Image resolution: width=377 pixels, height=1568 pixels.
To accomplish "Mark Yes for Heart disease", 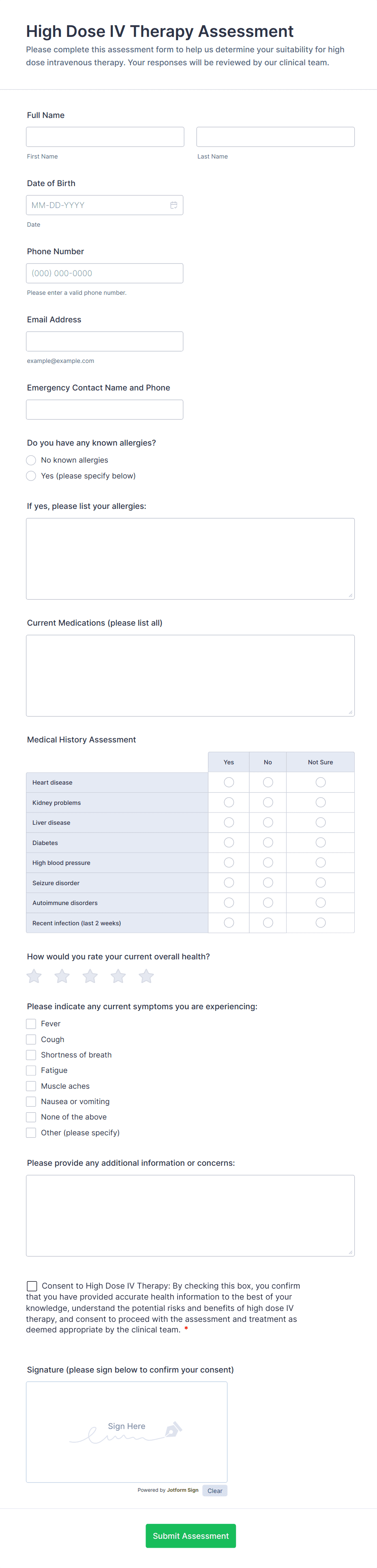I will (229, 782).
